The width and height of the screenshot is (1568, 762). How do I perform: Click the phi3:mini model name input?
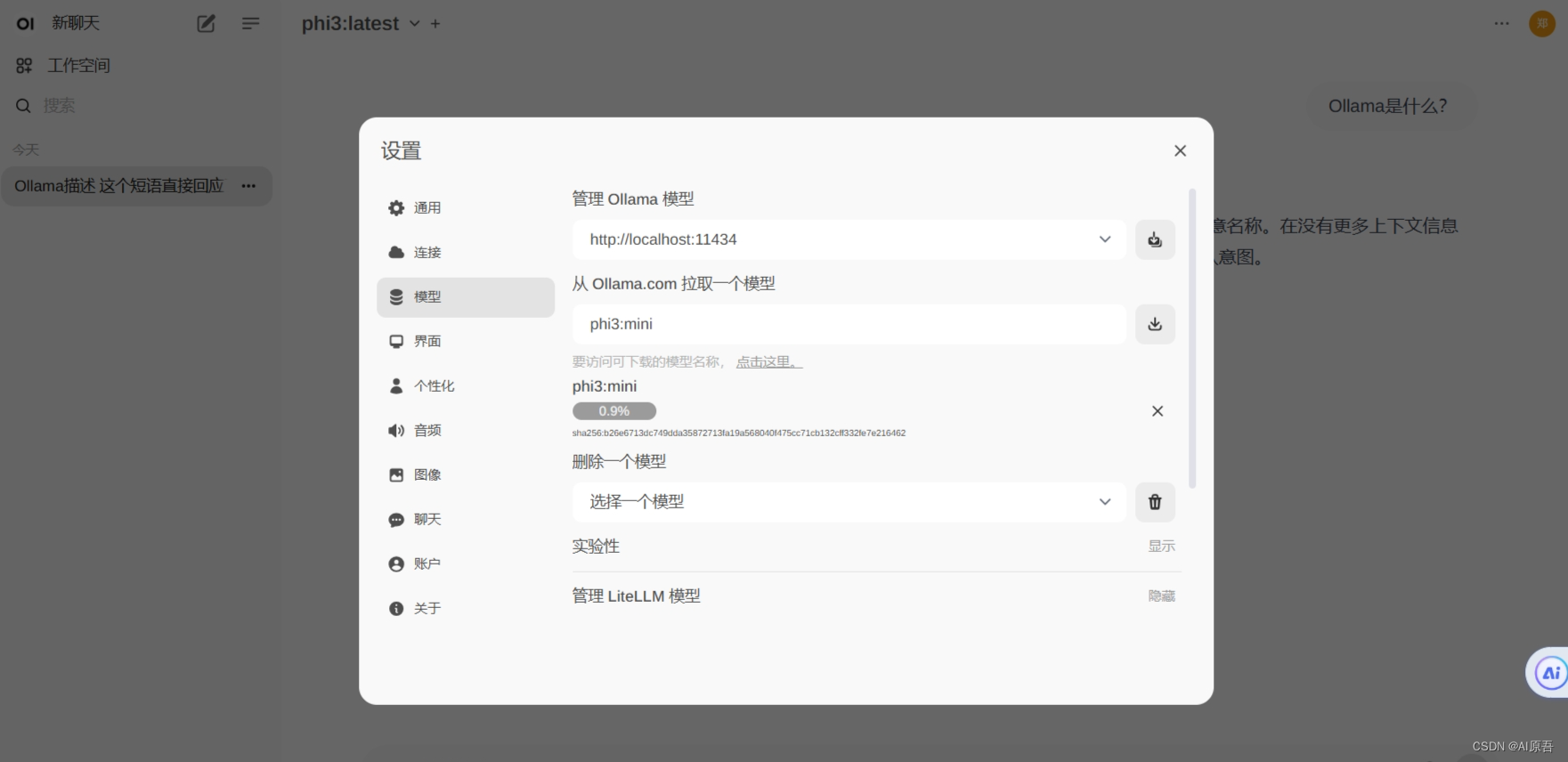(x=849, y=324)
